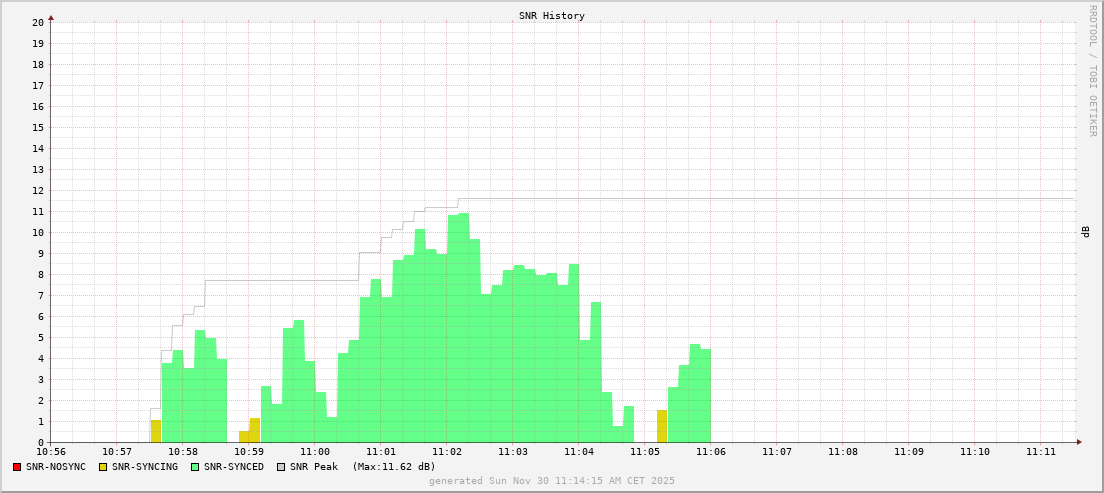Click the grey SNR Peak legend swatch
The height and width of the screenshot is (493, 1104).
[281, 467]
